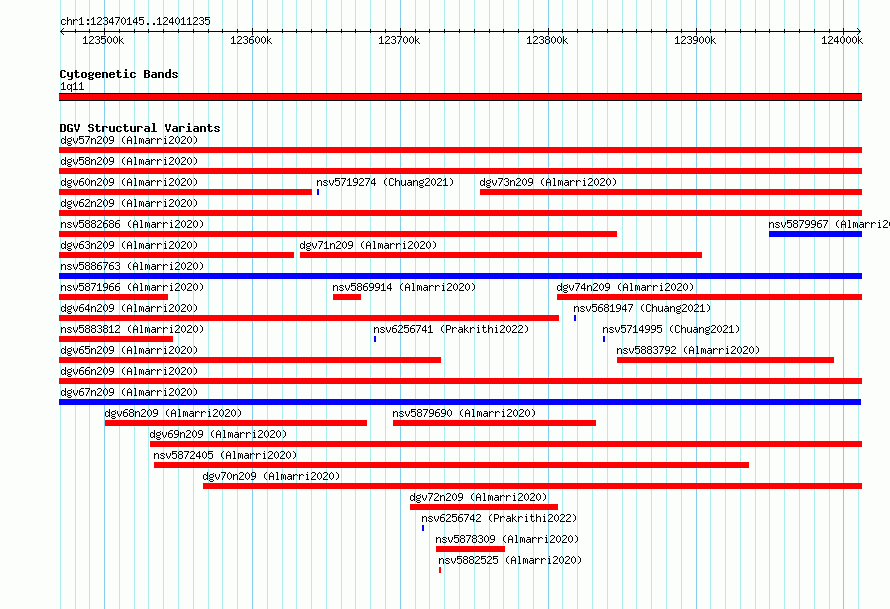Select the Cytogenetic Bands track title
The width and height of the screenshot is (890, 609).
click(119, 74)
